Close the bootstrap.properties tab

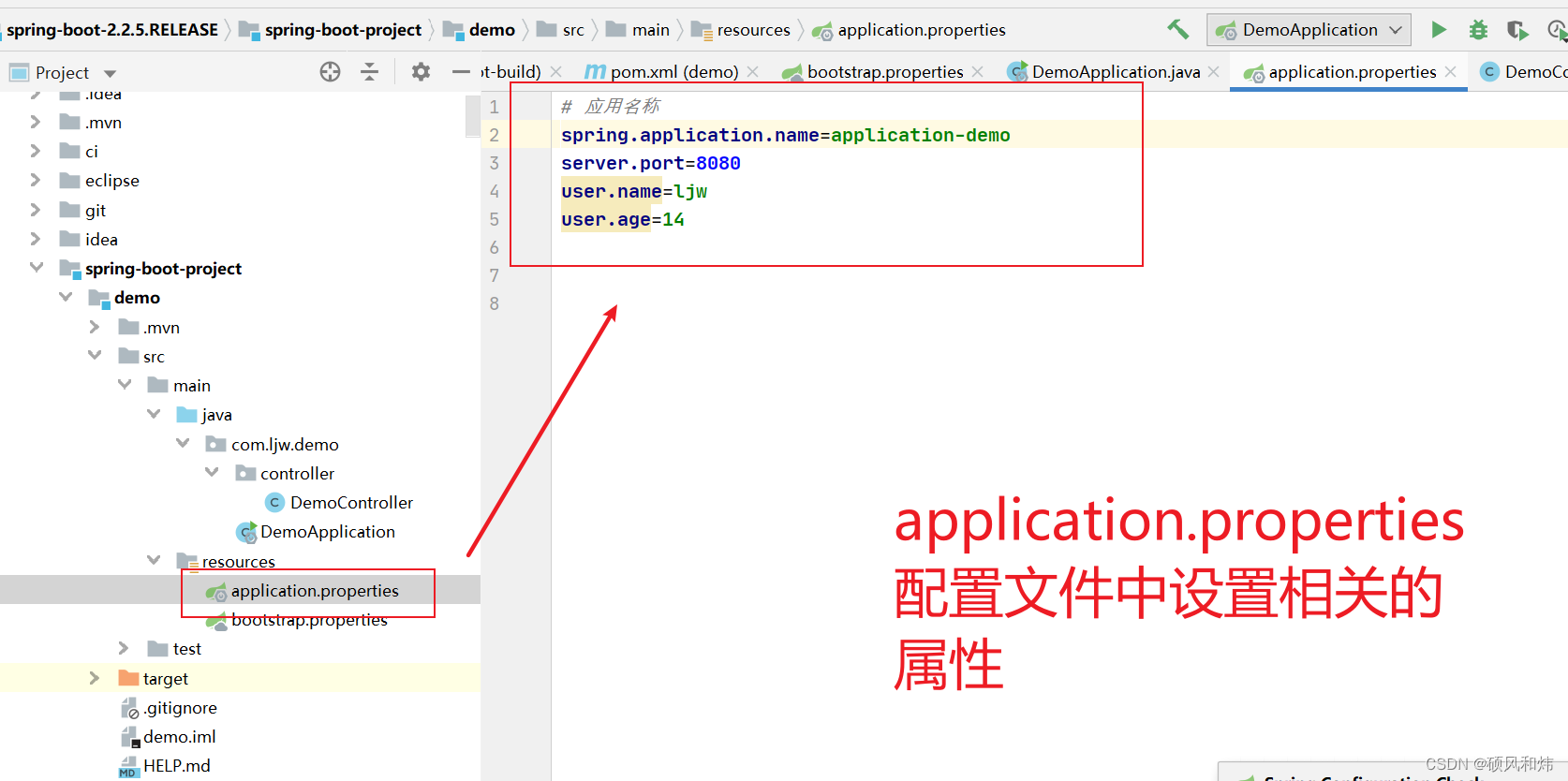pos(978,72)
